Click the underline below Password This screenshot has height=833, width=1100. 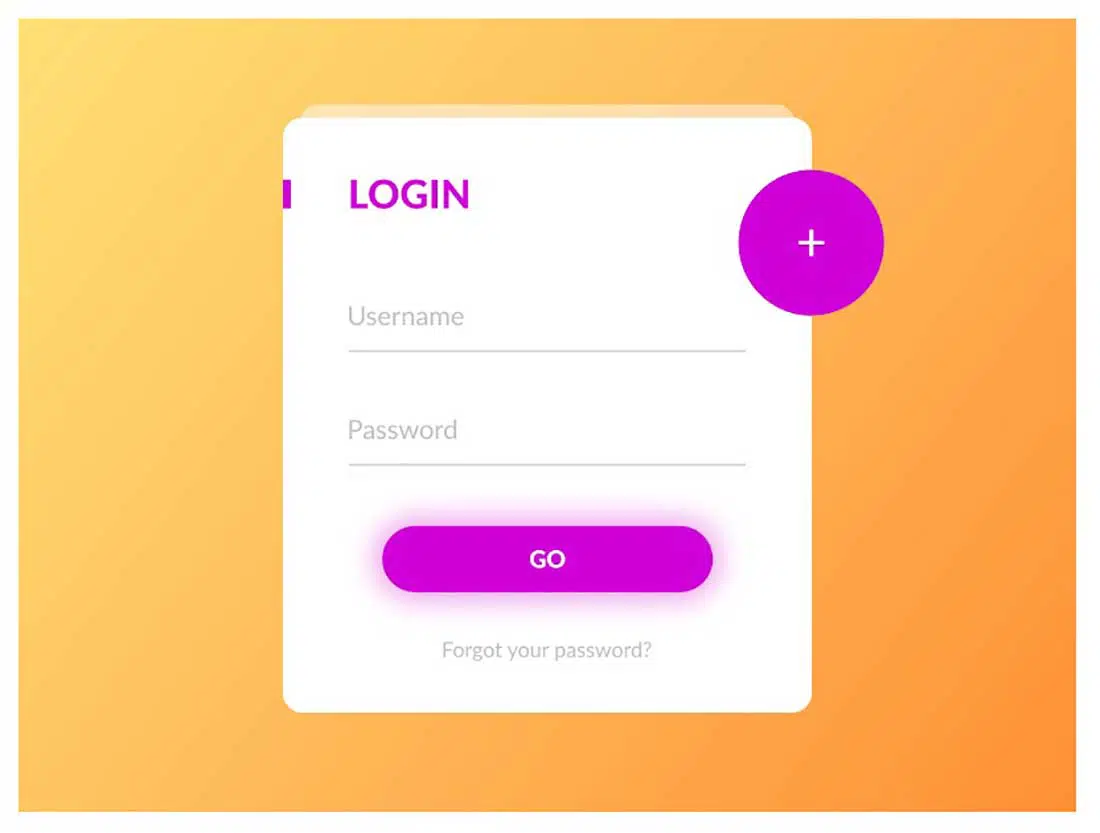coord(546,464)
